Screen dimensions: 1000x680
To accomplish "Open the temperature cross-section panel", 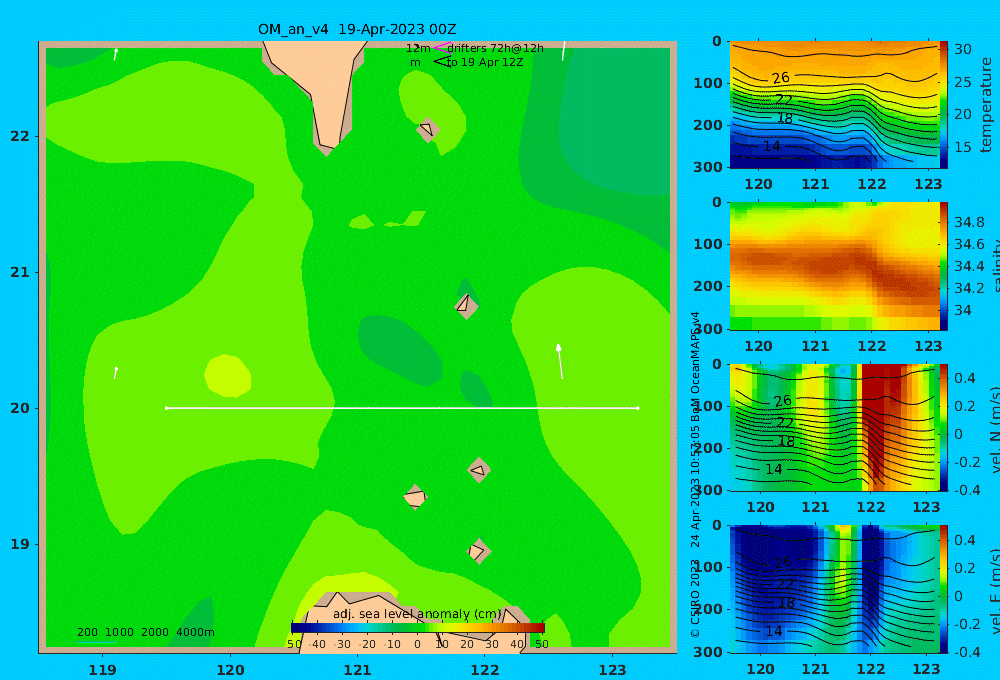I will (x=834, y=105).
